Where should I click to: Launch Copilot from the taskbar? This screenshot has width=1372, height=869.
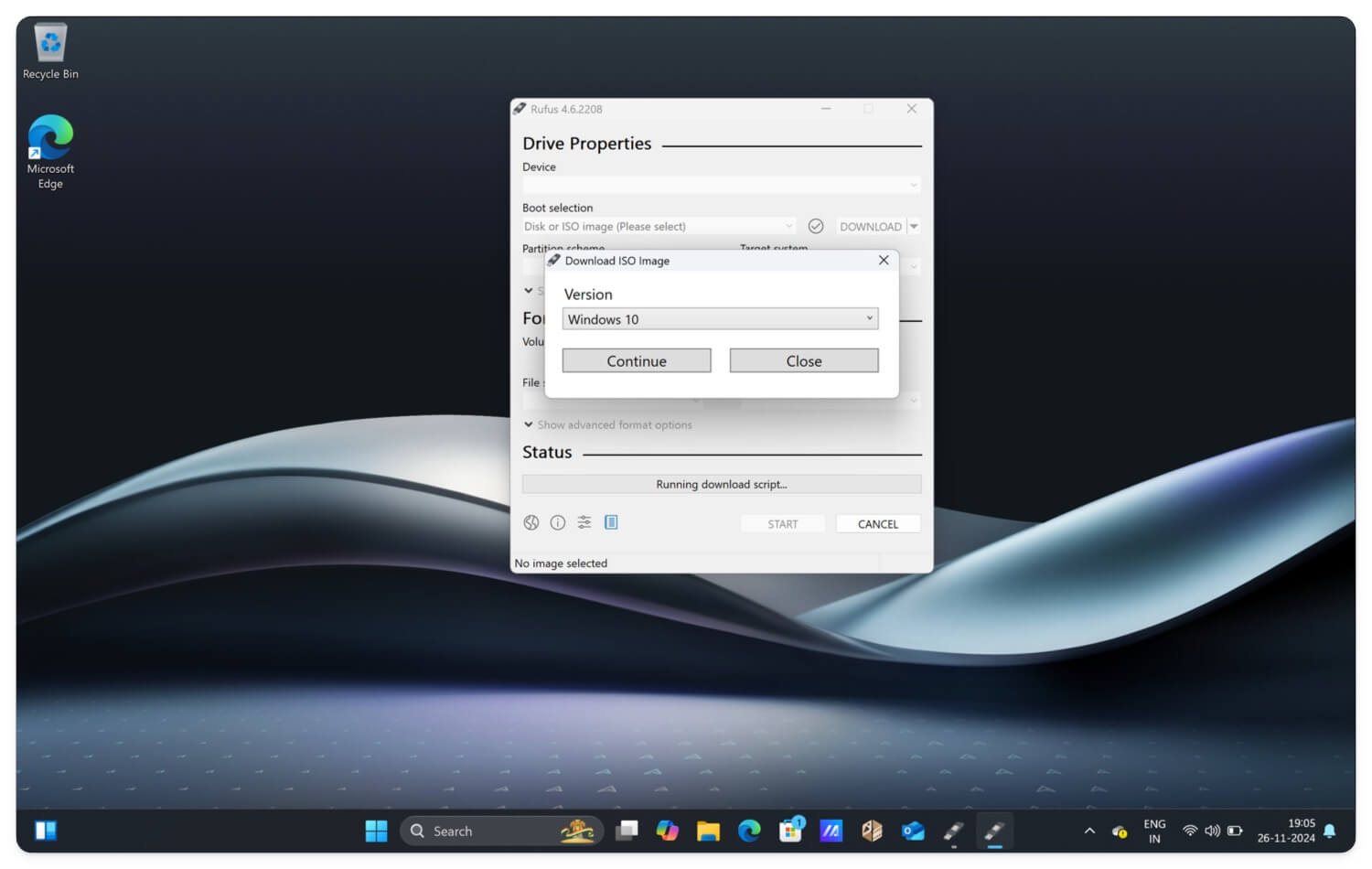[x=668, y=831]
